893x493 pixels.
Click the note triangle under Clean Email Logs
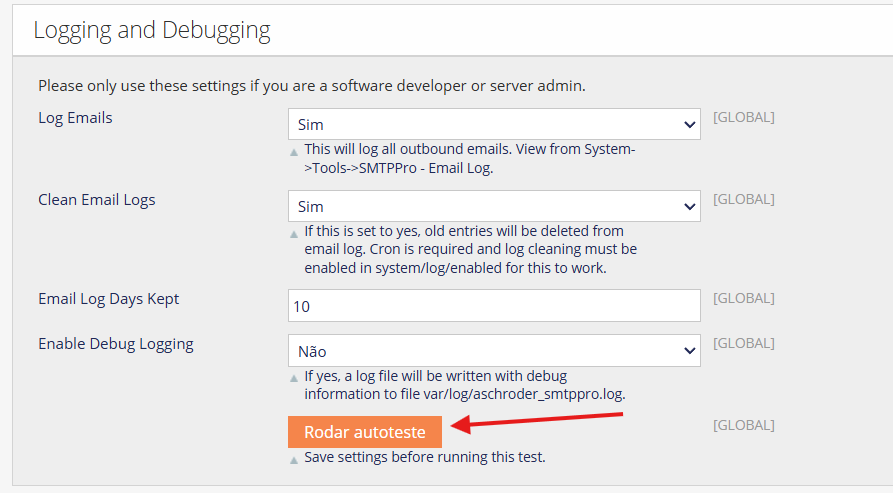tap(294, 235)
